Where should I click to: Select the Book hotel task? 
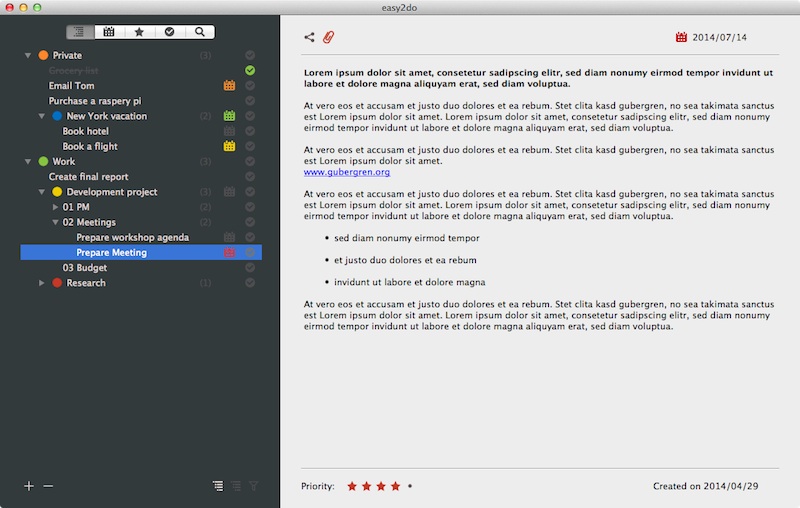pyautogui.click(x=85, y=131)
